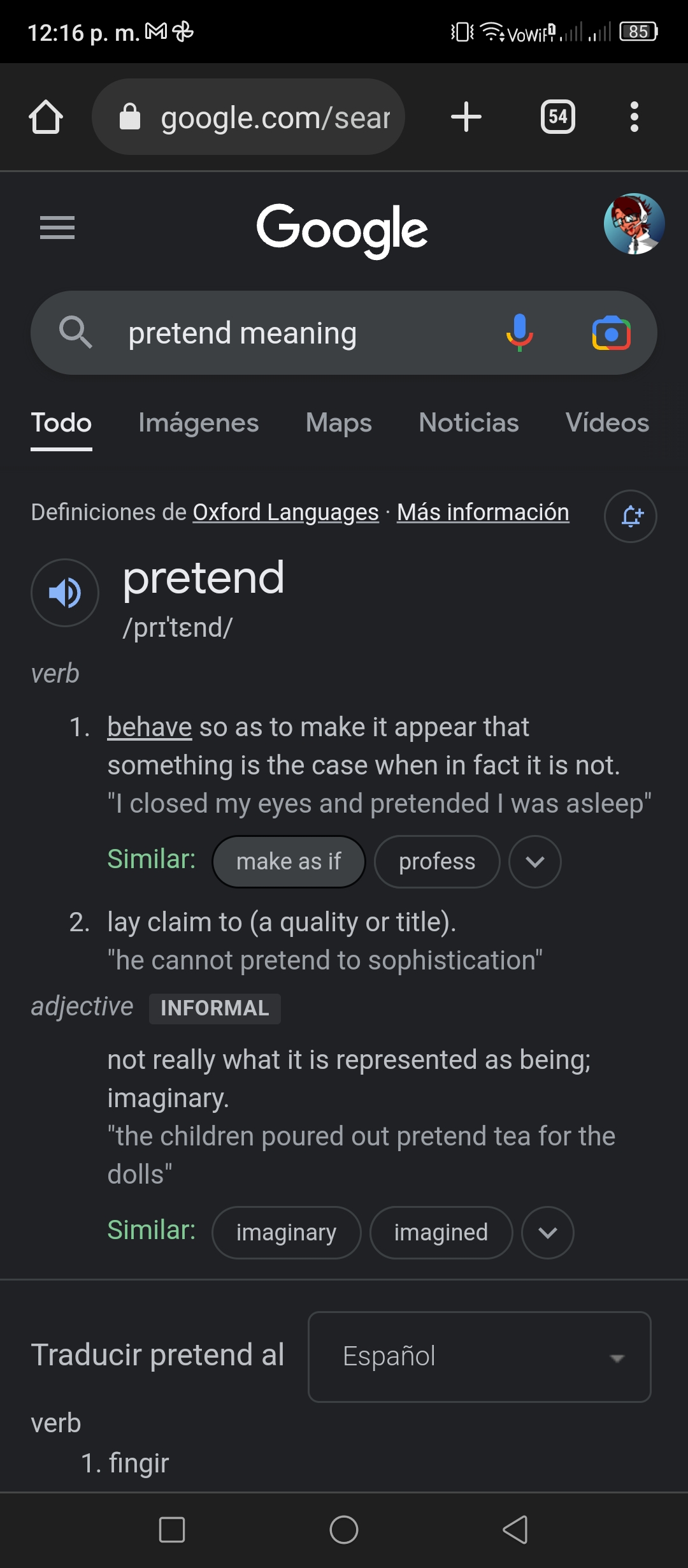This screenshot has width=688, height=1568.
Task: Tap the word alert bell icon
Action: (x=631, y=516)
